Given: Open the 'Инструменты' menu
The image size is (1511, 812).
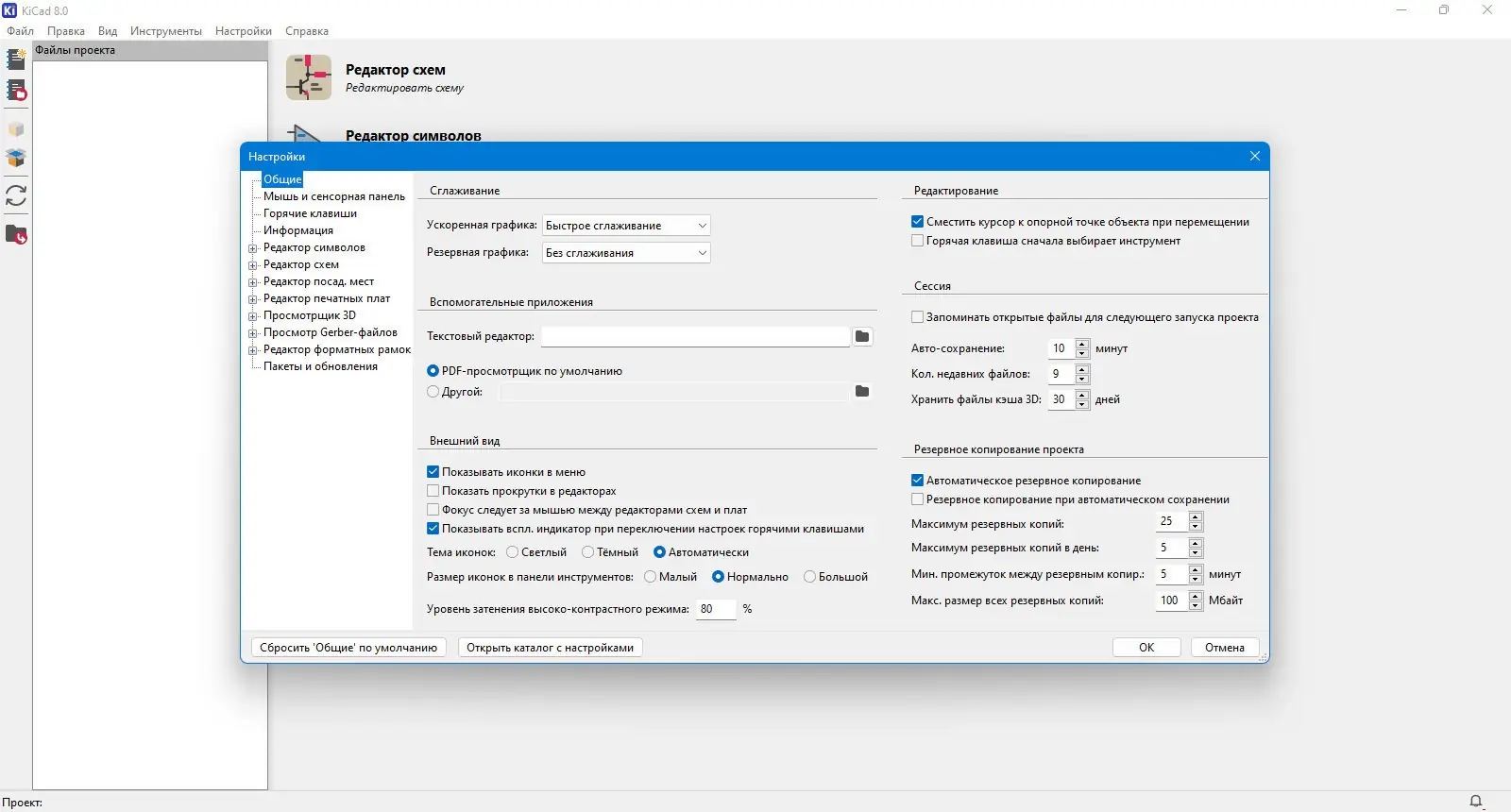Looking at the screenshot, I should [x=166, y=31].
